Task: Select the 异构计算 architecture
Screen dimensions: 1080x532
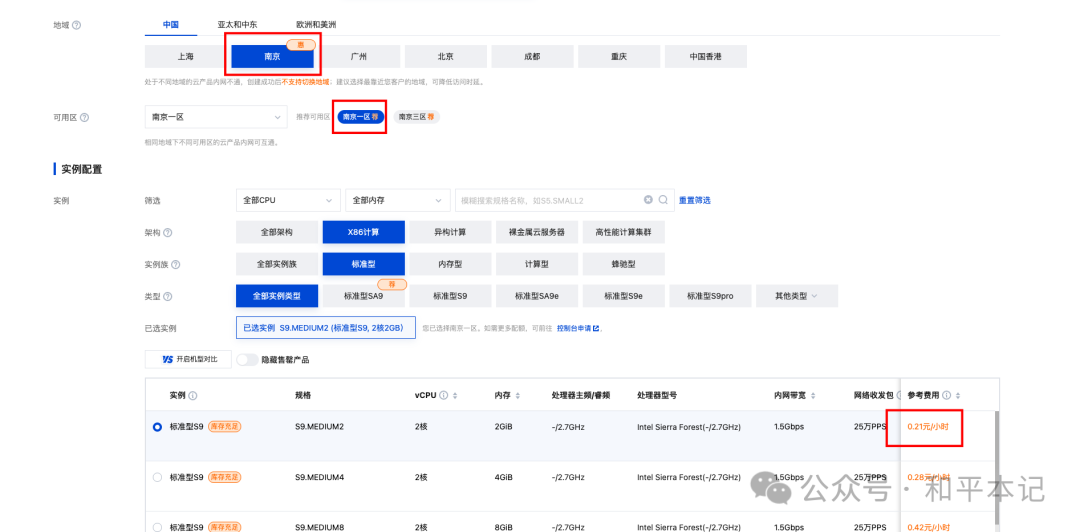Action: (x=450, y=232)
